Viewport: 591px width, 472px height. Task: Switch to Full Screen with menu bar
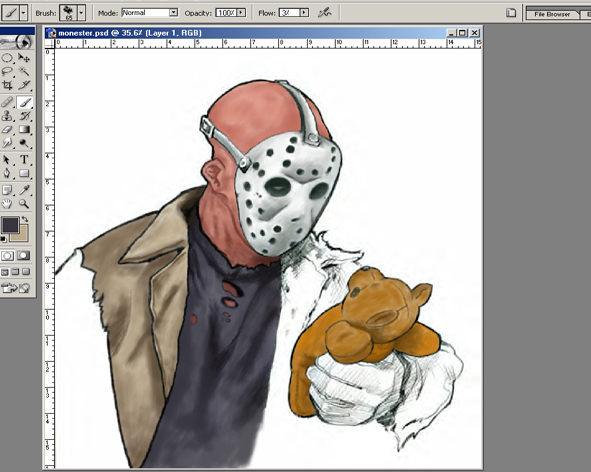point(15,272)
